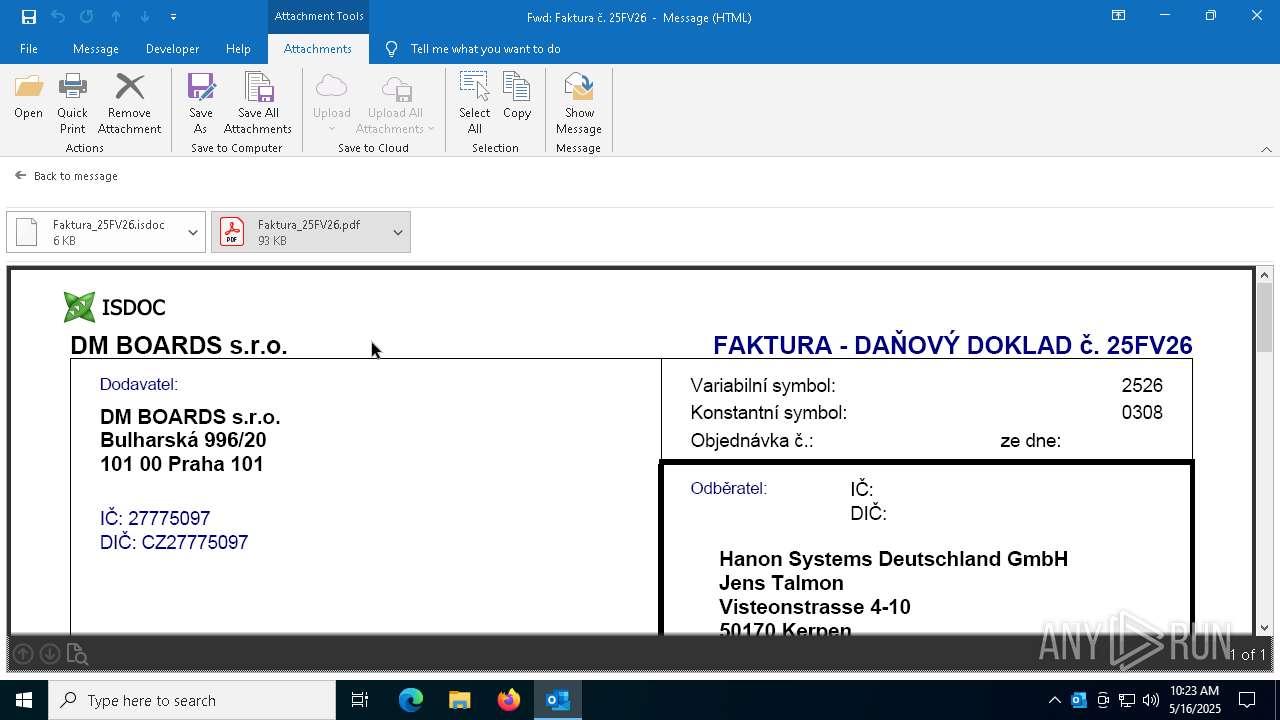Click the previous page icon in preview bar

(x=23, y=654)
